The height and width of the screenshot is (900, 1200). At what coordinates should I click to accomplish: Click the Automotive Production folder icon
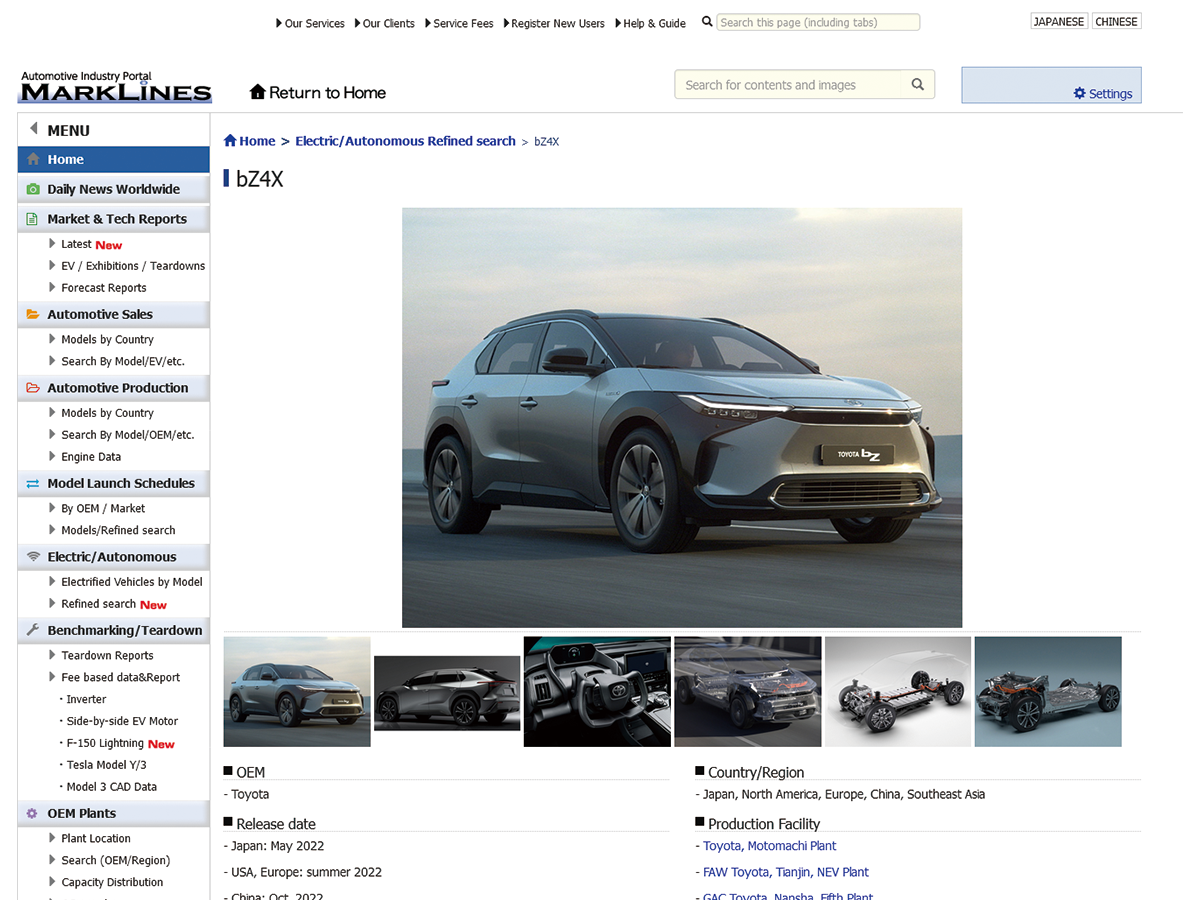click(33, 388)
